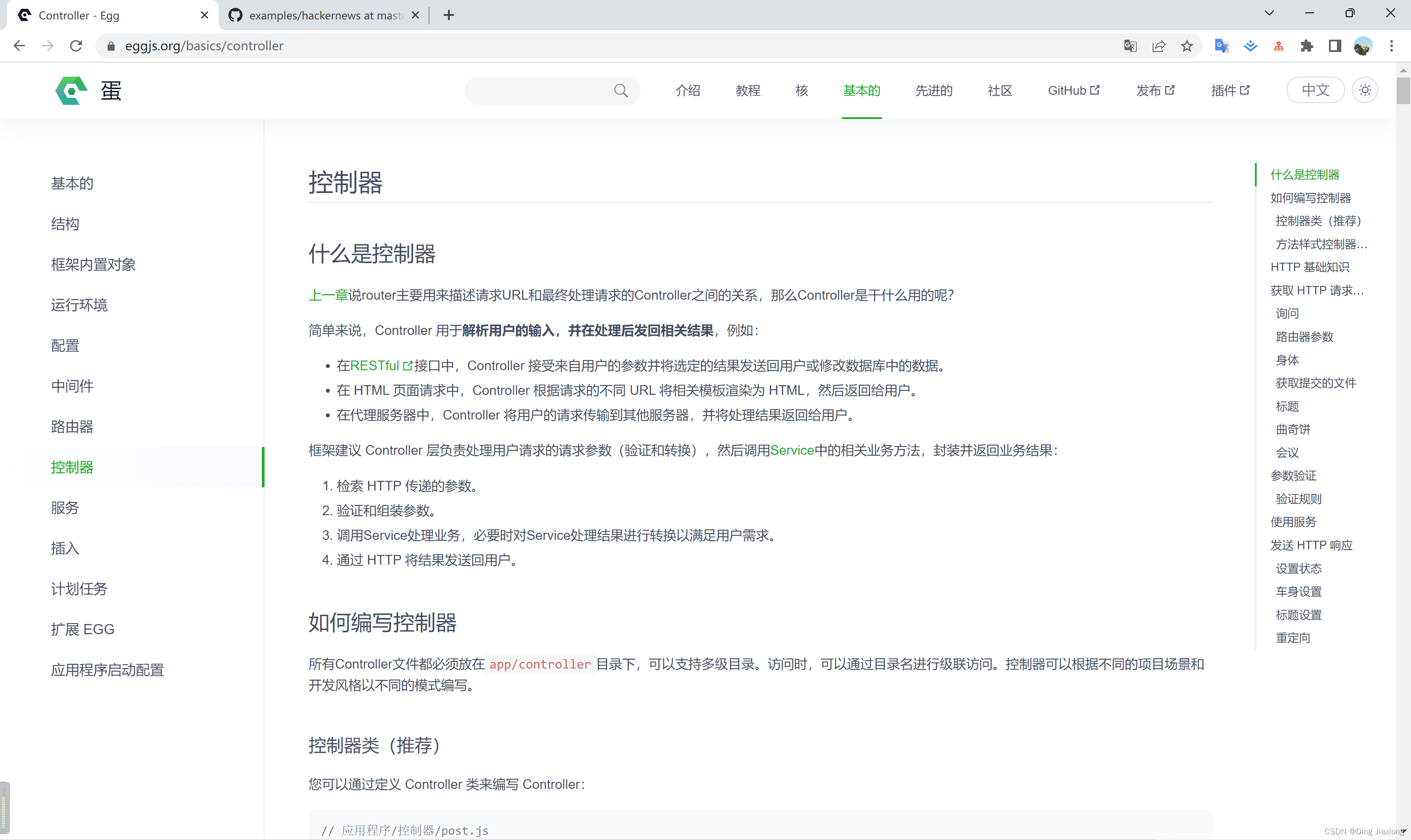The height and width of the screenshot is (840, 1411).
Task: Follow the 上一章 link
Action: pyautogui.click(x=328, y=295)
